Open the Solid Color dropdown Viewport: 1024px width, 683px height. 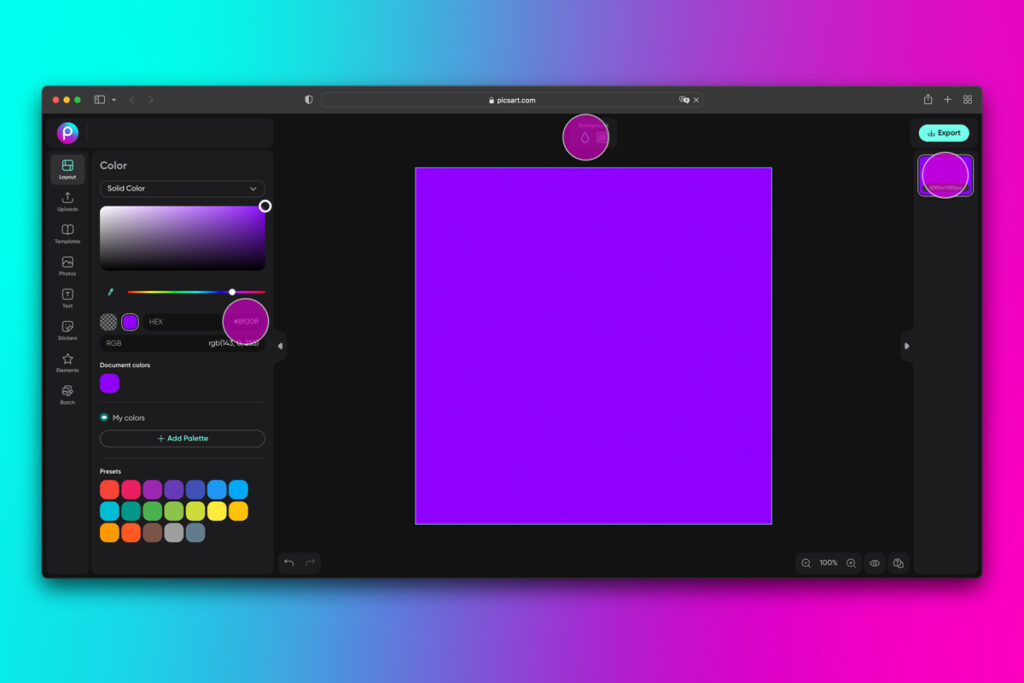tap(181, 188)
